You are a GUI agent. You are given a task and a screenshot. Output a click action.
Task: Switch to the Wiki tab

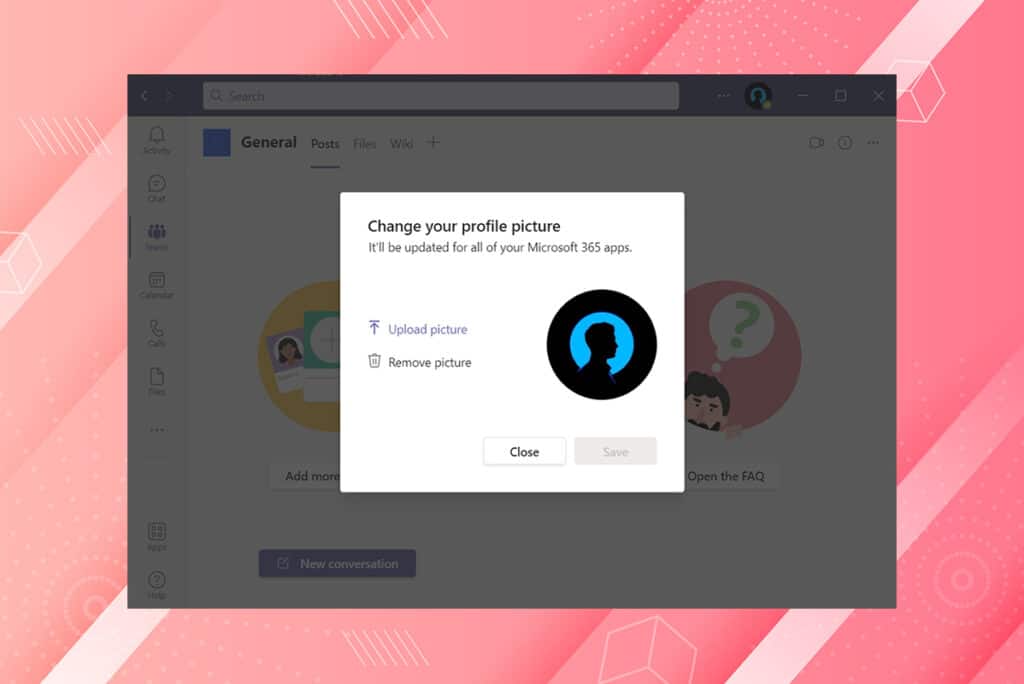pos(401,144)
